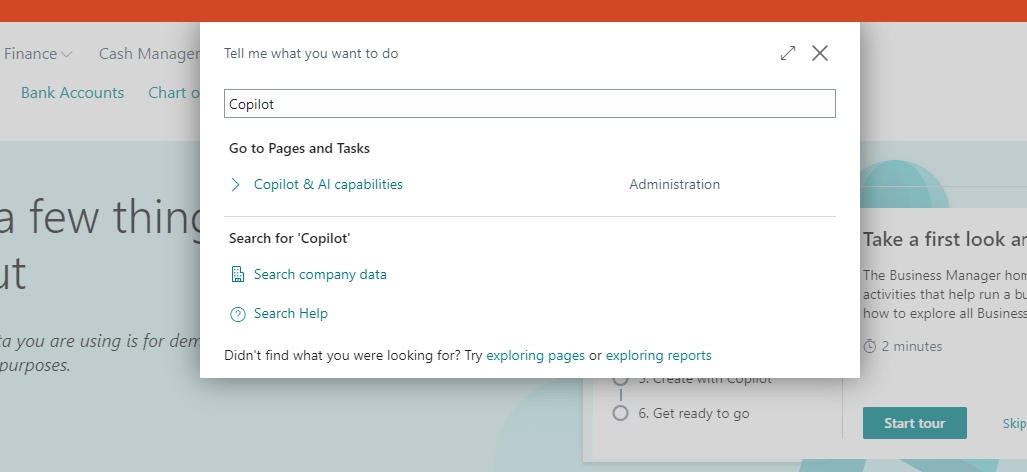Select step 6 Get ready to go circle
This screenshot has height=472, width=1027.
pyautogui.click(x=621, y=413)
